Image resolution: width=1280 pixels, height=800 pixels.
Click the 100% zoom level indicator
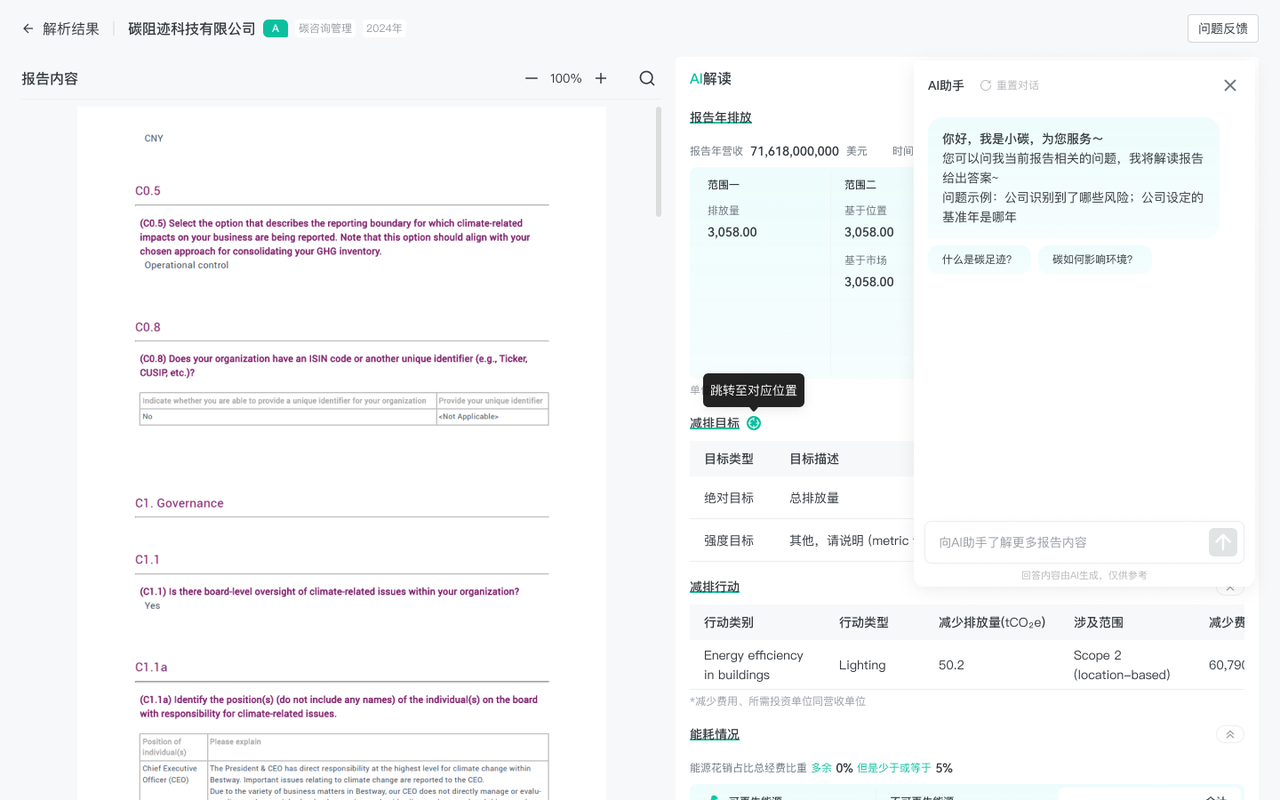(x=566, y=78)
